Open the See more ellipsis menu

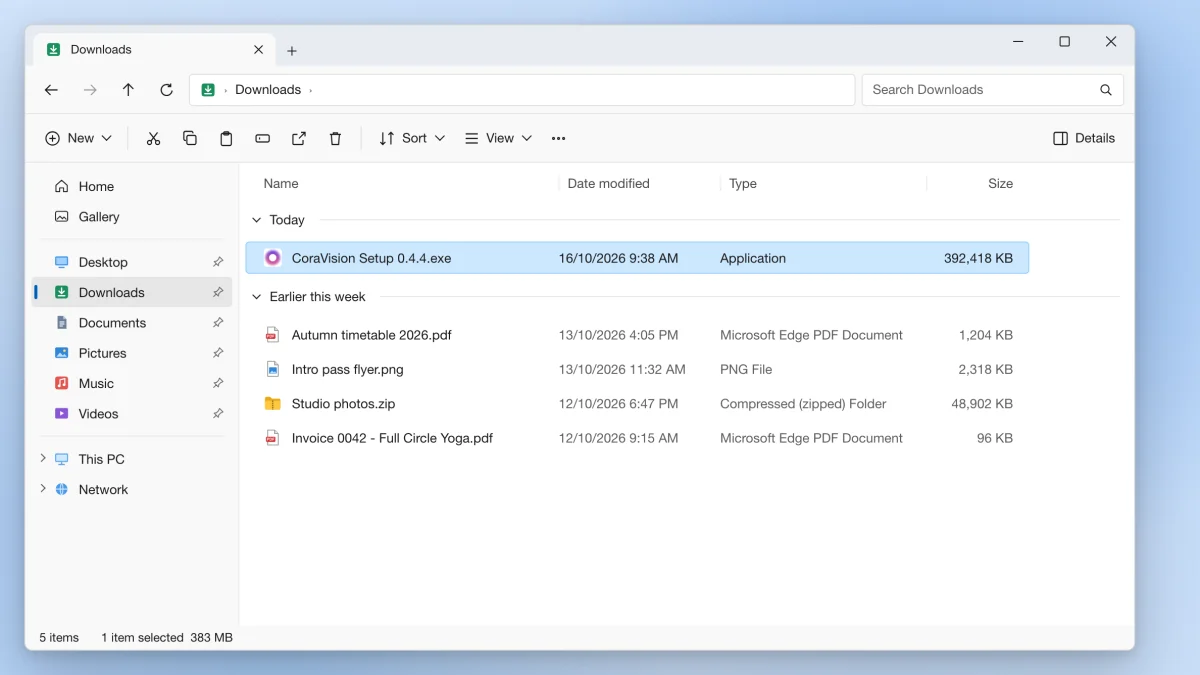pos(559,138)
